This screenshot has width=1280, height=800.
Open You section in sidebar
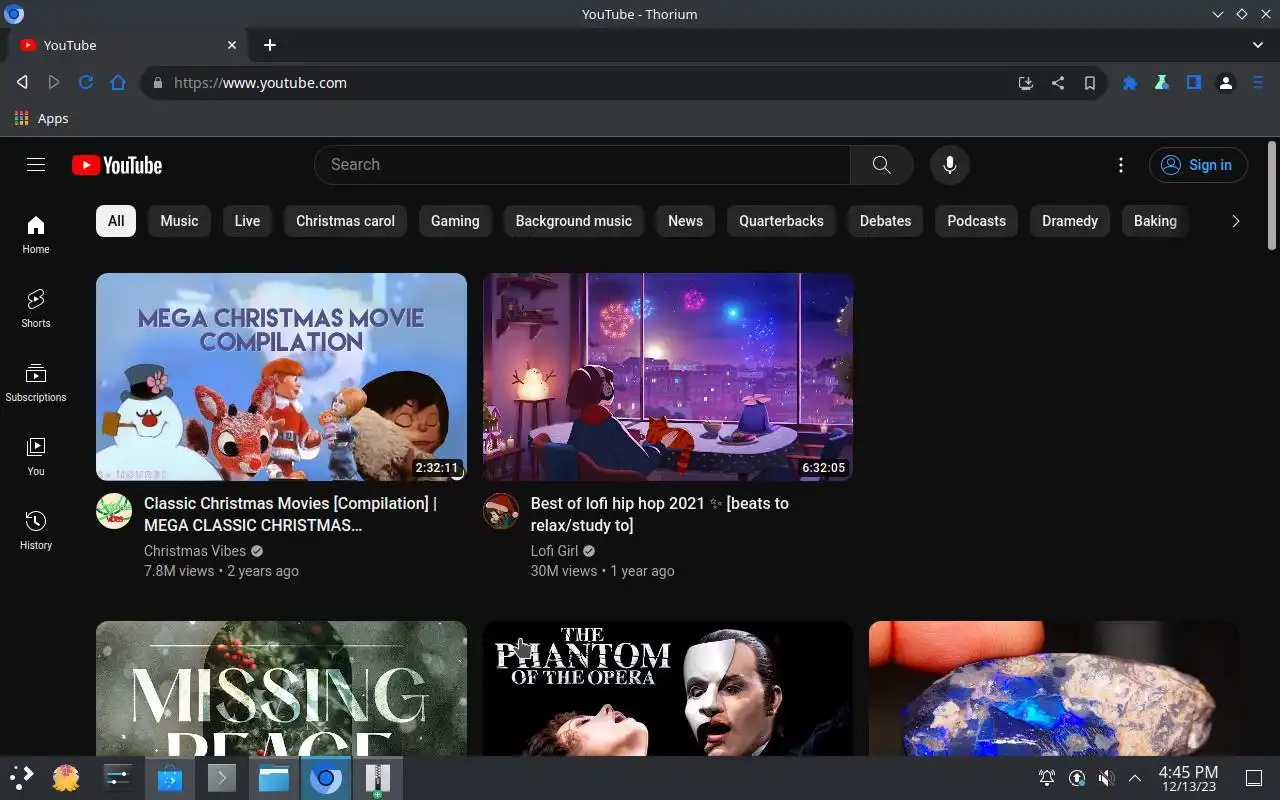[x=36, y=456]
